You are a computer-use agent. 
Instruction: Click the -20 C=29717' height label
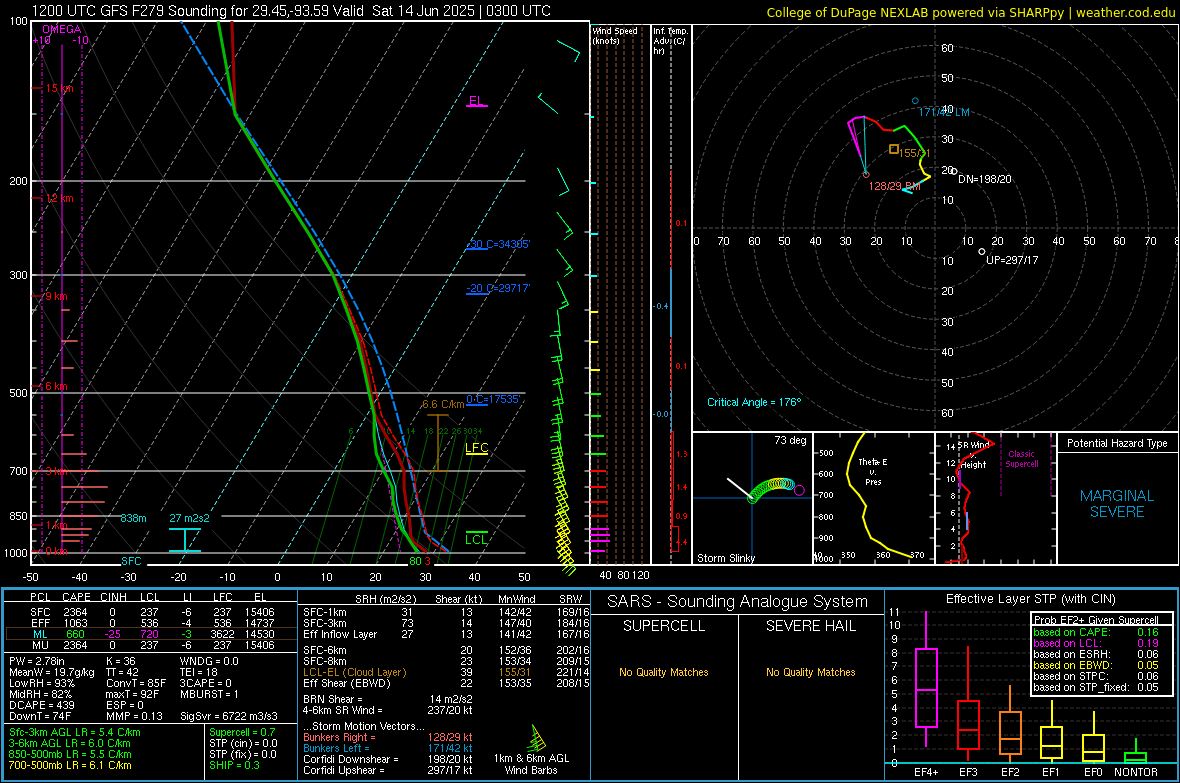tap(498, 288)
